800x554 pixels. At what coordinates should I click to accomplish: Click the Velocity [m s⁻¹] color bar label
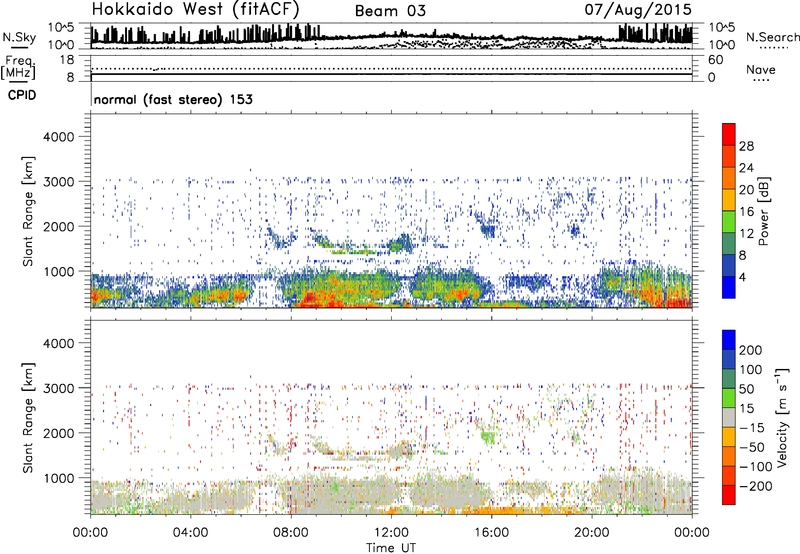coord(781,417)
